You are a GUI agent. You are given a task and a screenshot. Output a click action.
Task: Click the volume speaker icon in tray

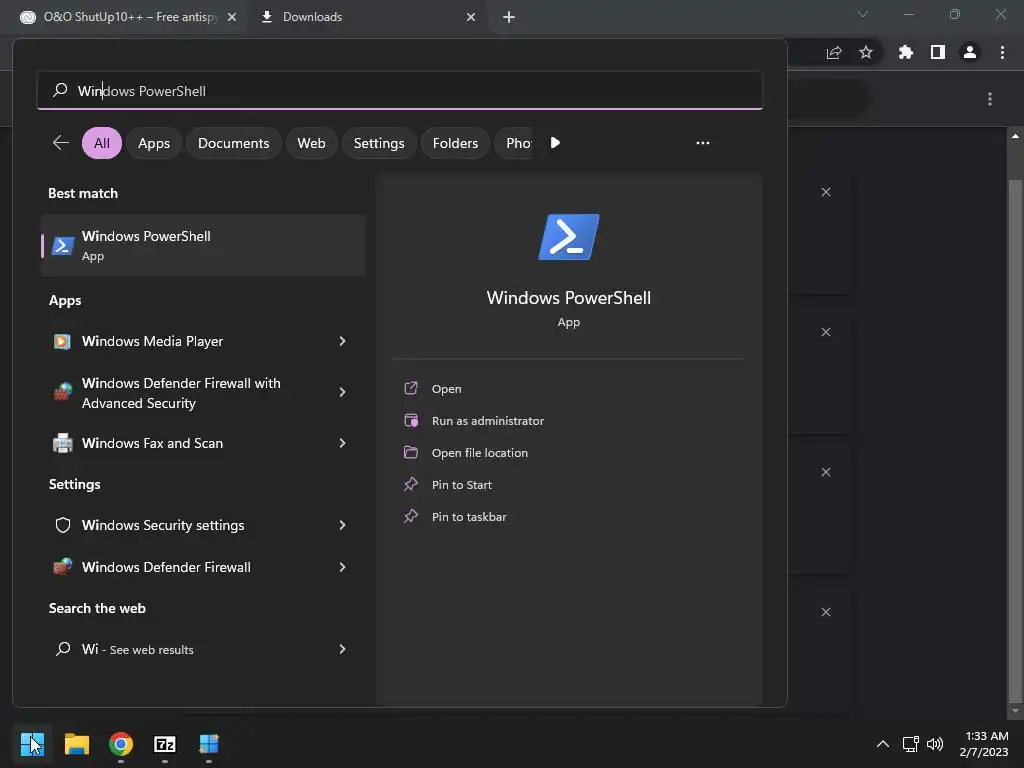935,744
